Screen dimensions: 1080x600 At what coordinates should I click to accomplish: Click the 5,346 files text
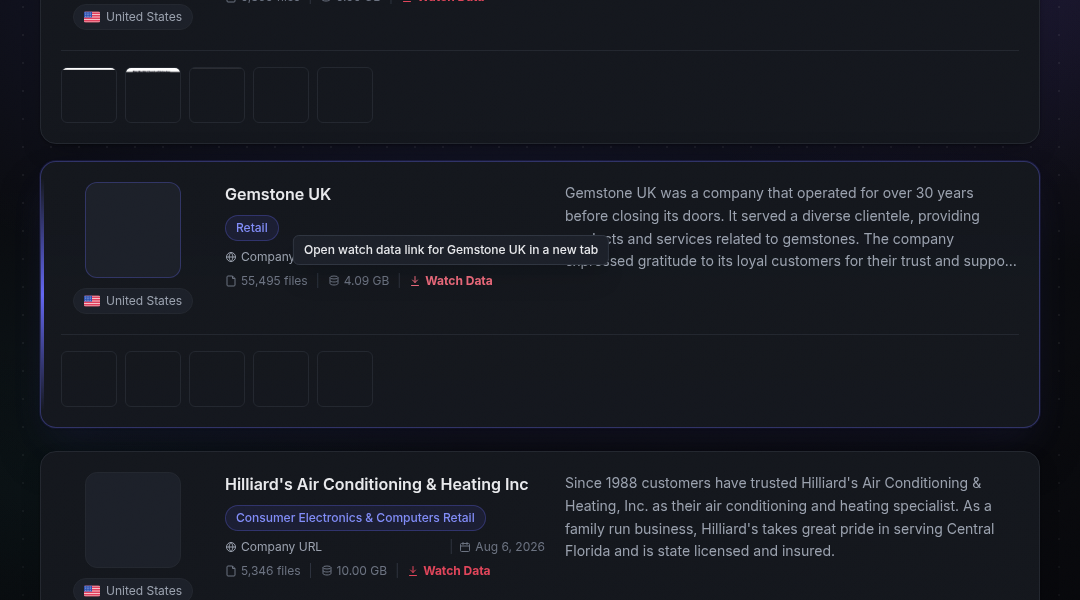(271, 571)
